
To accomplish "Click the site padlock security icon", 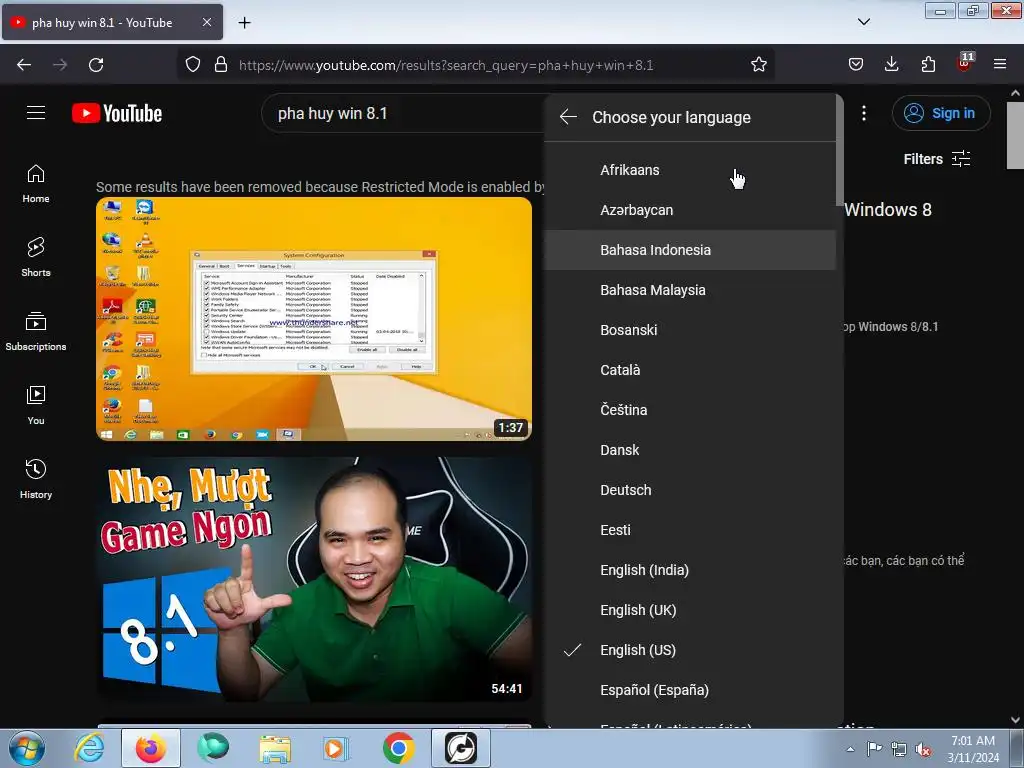I will pyautogui.click(x=221, y=65).
